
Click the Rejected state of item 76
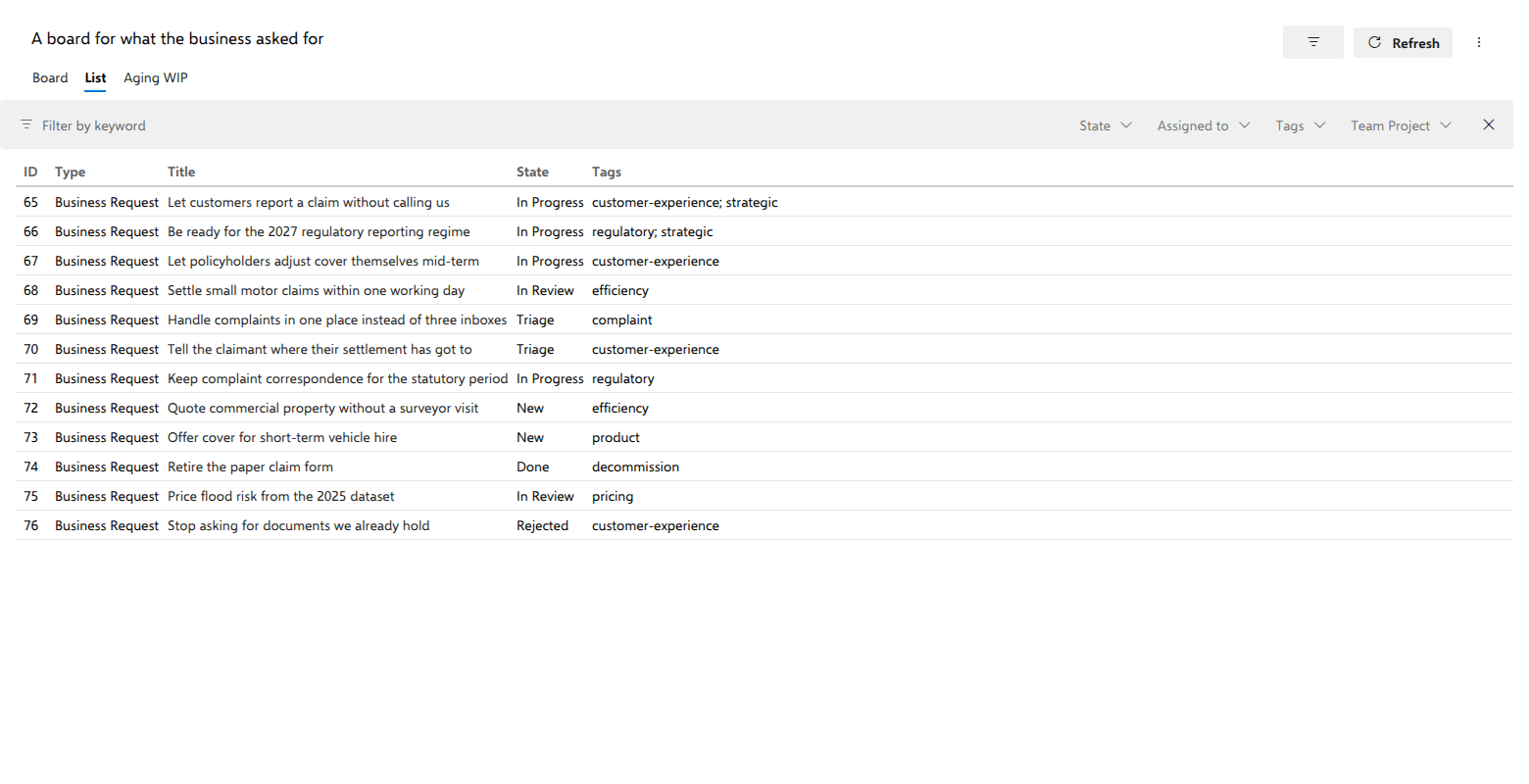(543, 525)
